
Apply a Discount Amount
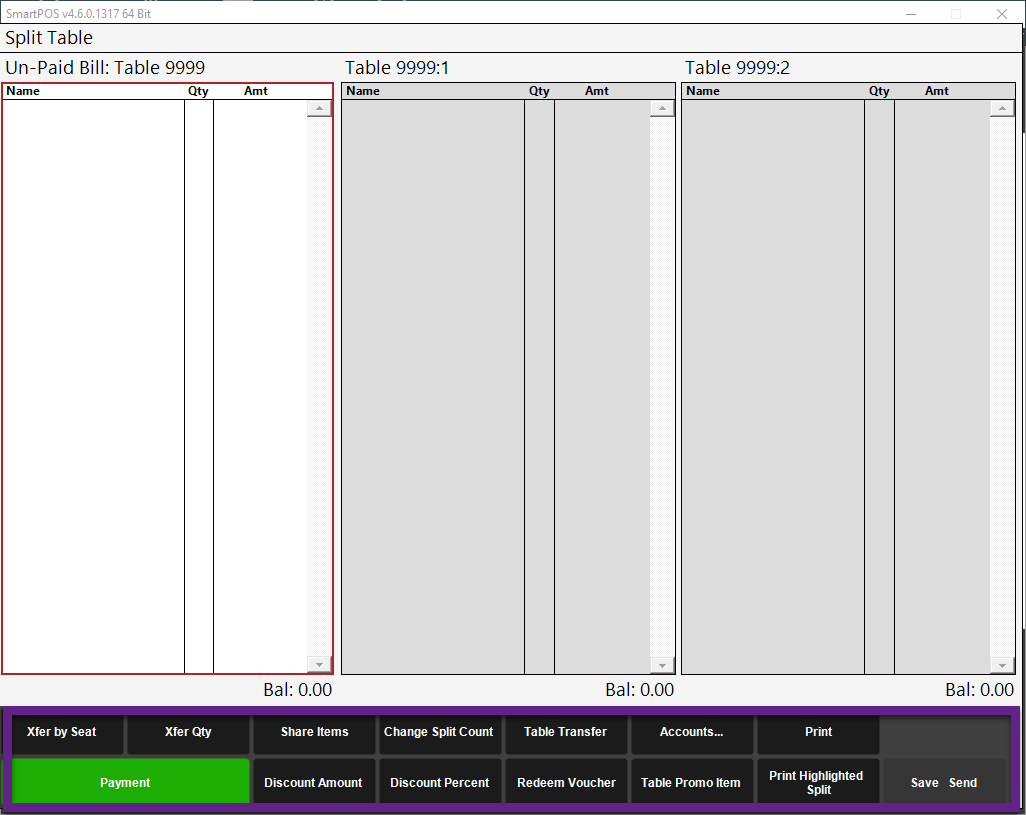[x=313, y=782]
